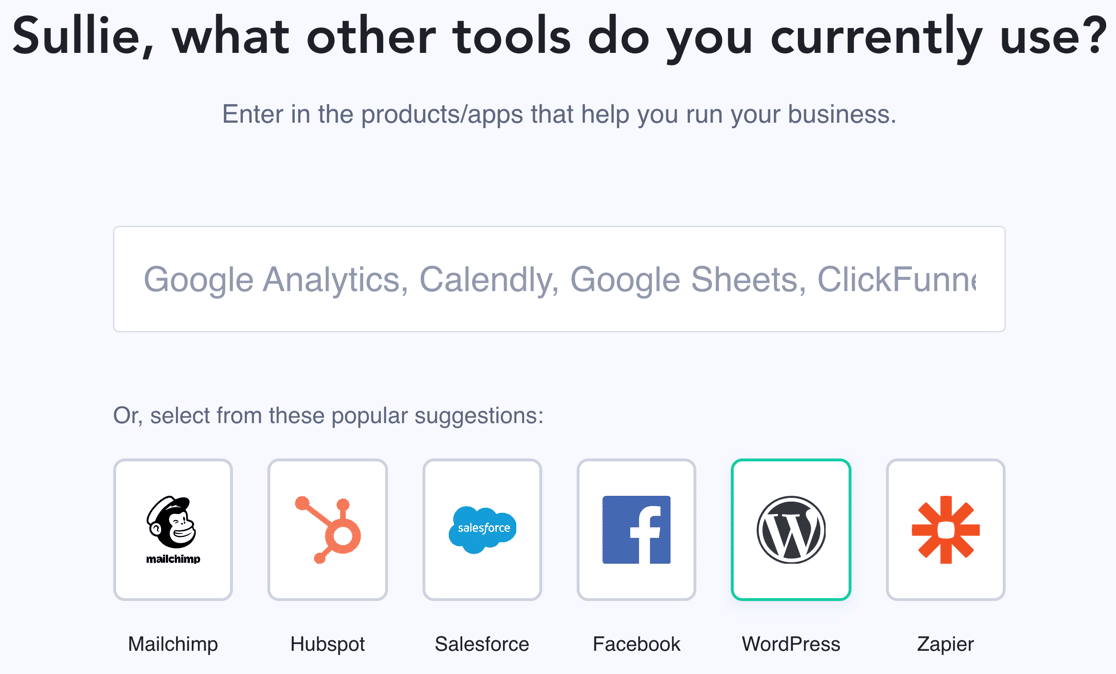The height and width of the screenshot is (674, 1116).
Task: Select the 'Salesforce' caption text
Action: (482, 644)
